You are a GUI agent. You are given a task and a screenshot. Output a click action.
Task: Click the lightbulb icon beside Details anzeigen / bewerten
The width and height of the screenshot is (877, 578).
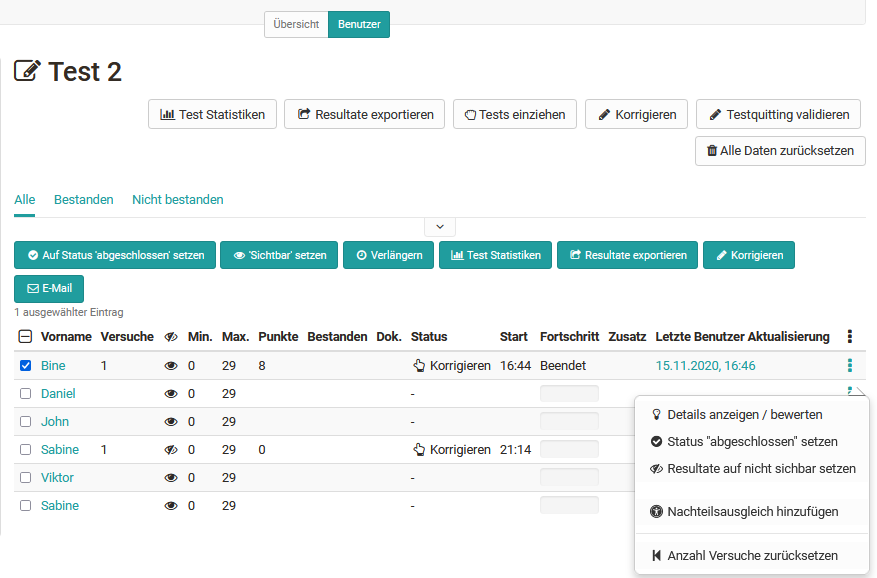click(x=655, y=414)
